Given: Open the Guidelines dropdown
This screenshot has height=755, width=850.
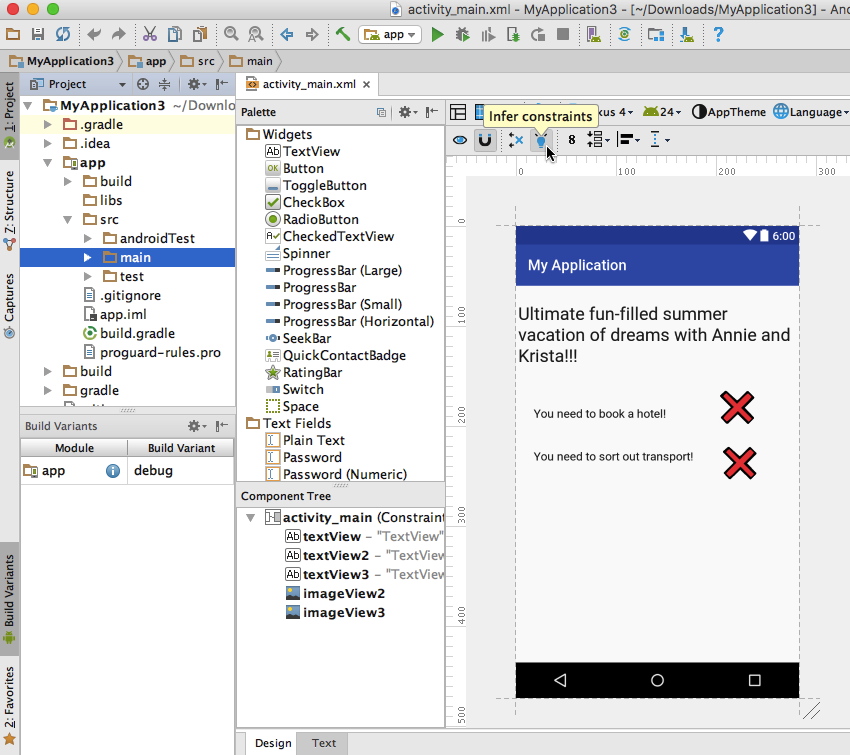Looking at the screenshot, I should tap(659, 140).
